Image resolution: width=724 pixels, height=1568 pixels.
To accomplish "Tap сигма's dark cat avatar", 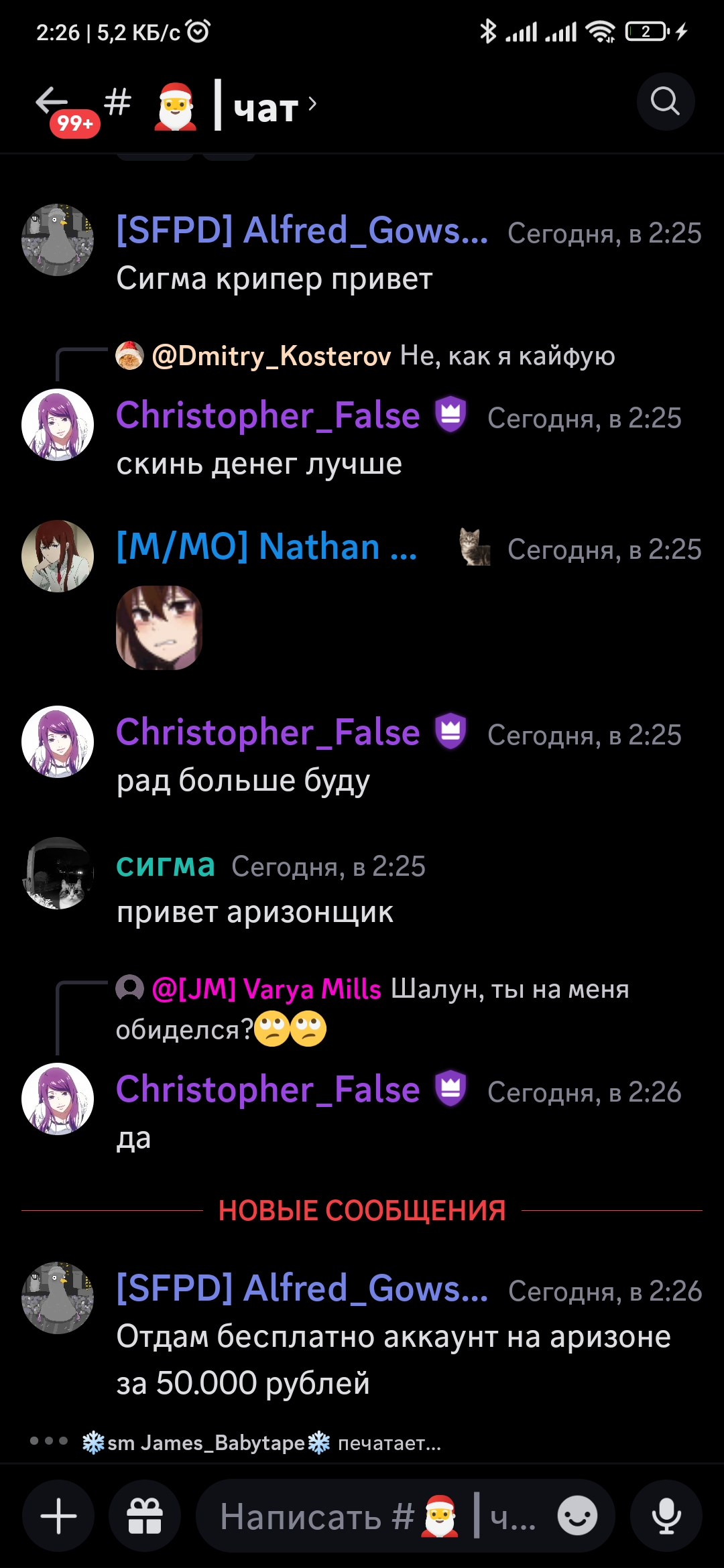I will [x=58, y=873].
